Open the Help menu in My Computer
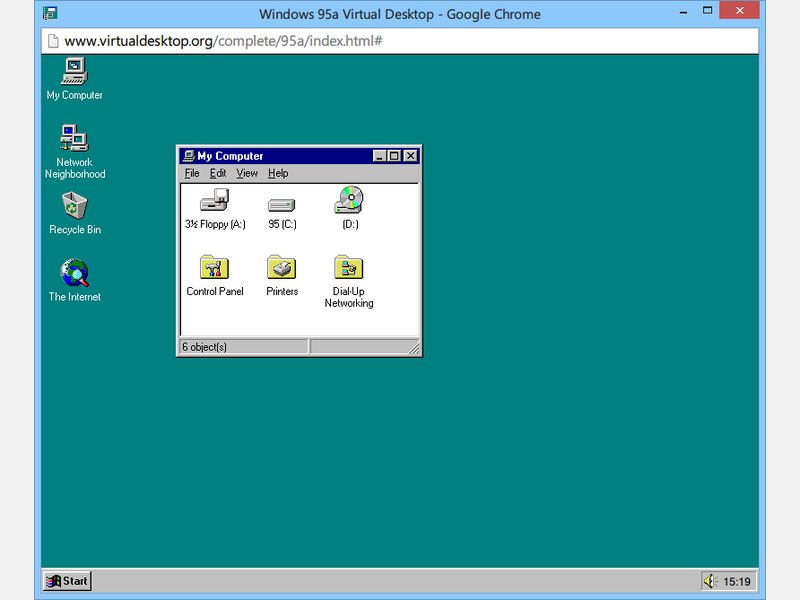Image resolution: width=800 pixels, height=600 pixels. (278, 173)
